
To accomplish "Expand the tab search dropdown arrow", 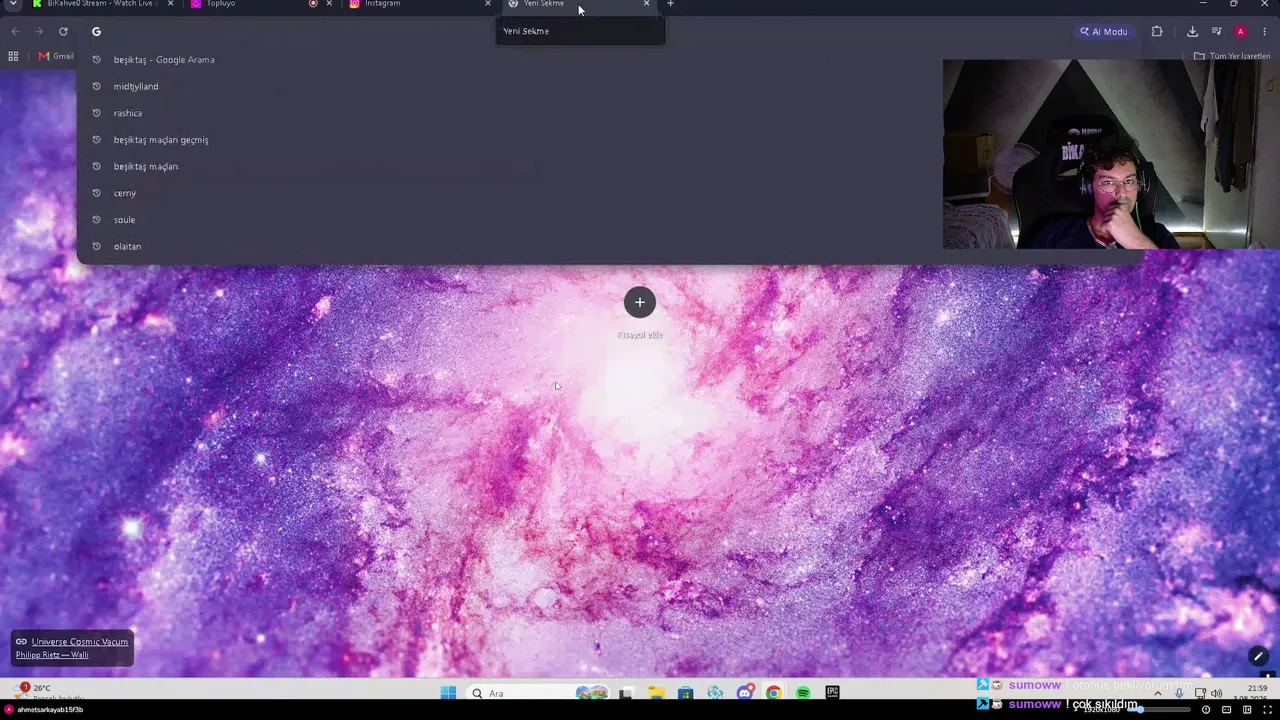I will pyautogui.click(x=13, y=4).
